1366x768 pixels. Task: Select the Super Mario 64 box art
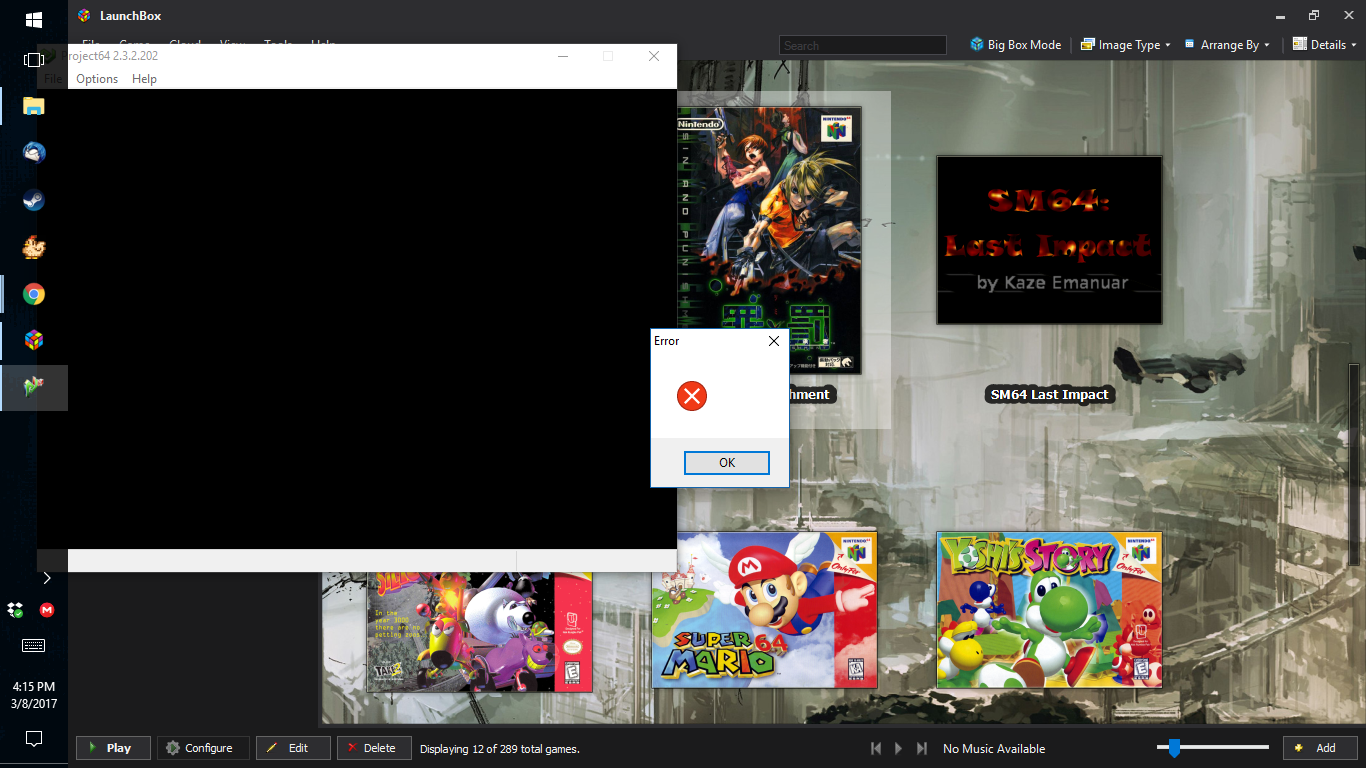tap(764, 610)
